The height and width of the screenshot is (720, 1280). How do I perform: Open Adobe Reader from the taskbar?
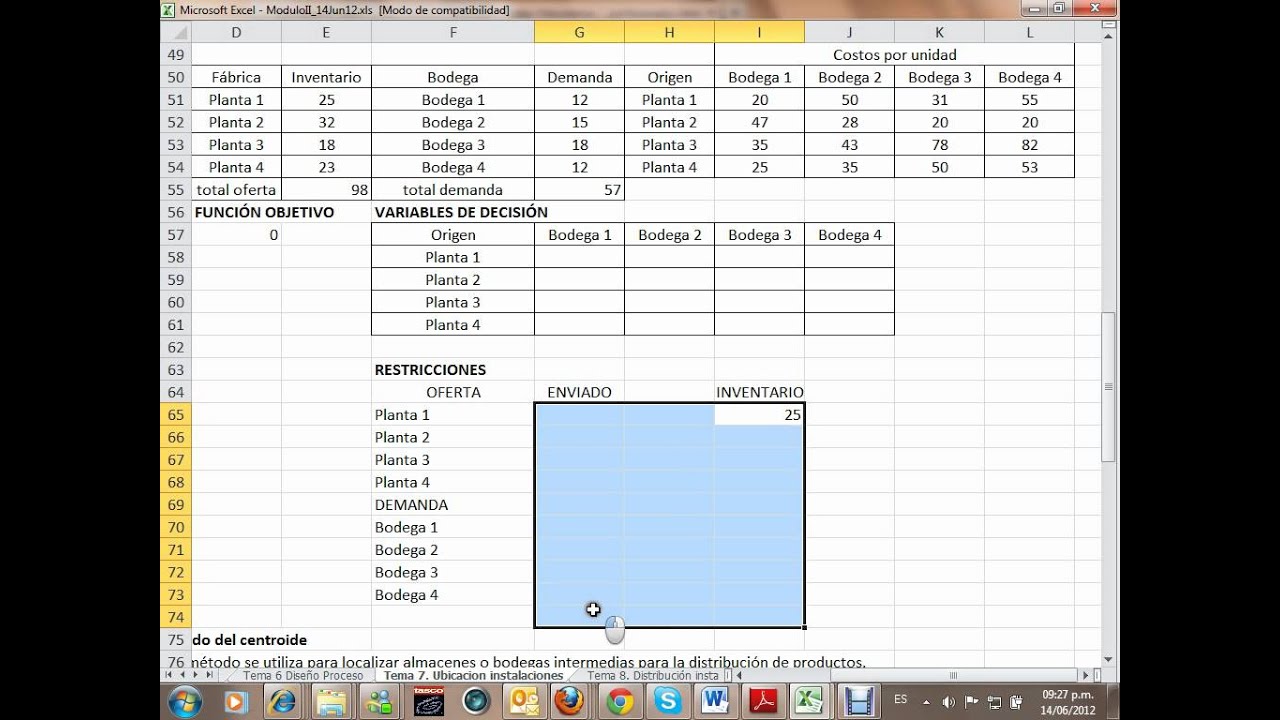tap(764, 702)
